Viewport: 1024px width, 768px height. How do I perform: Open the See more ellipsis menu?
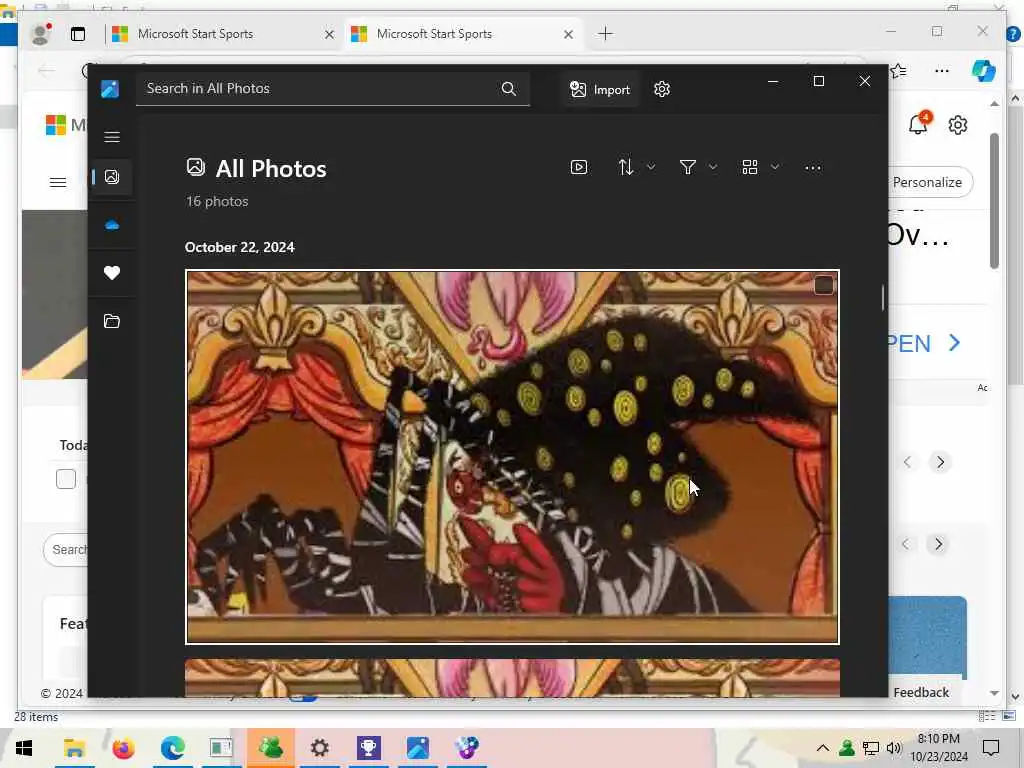pos(812,168)
